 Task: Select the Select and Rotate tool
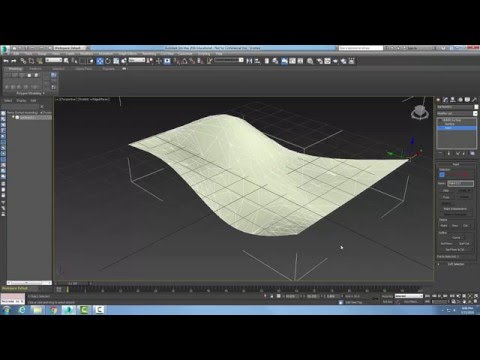click(108, 61)
